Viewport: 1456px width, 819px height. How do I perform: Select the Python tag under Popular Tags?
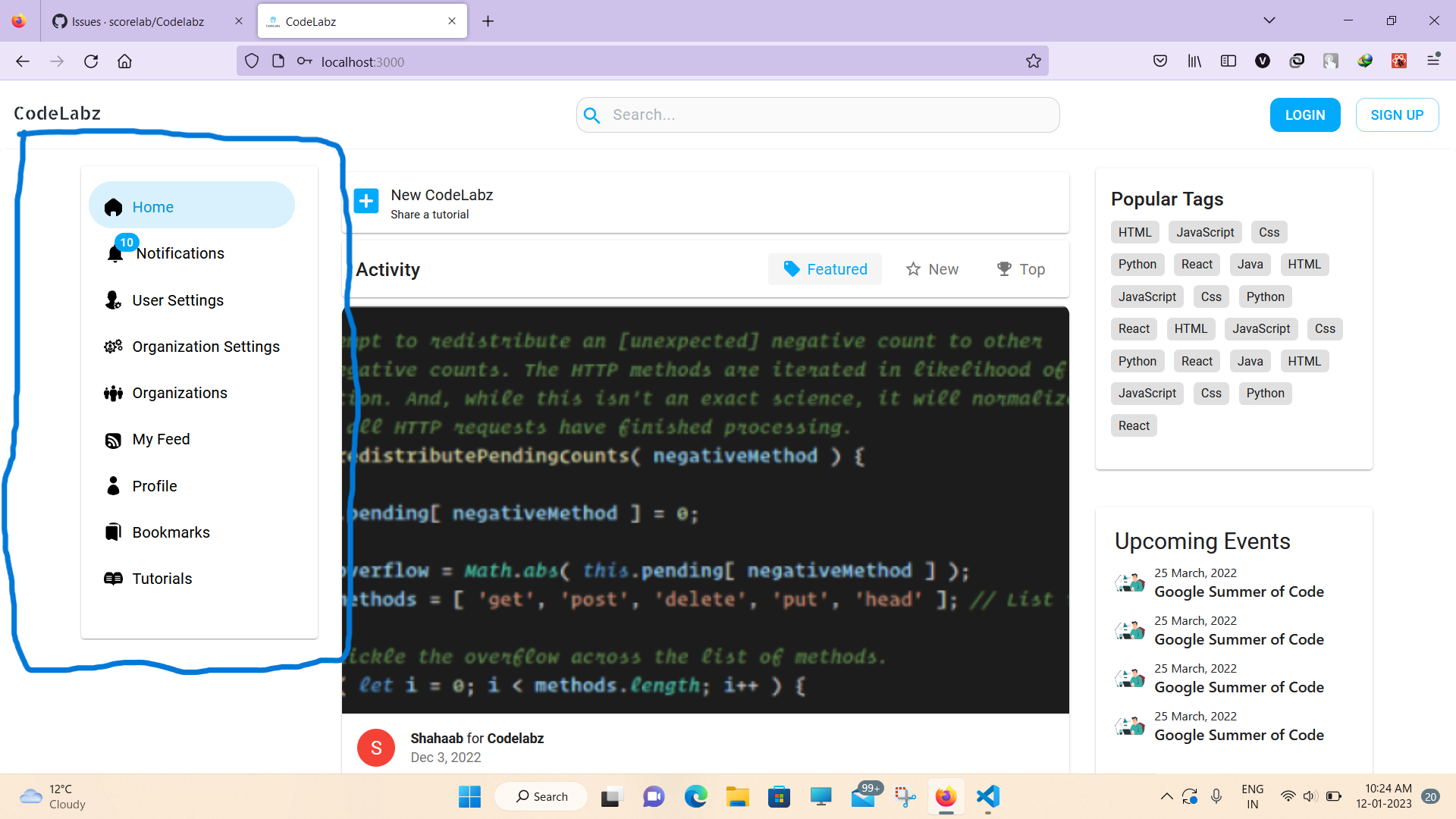(1137, 264)
